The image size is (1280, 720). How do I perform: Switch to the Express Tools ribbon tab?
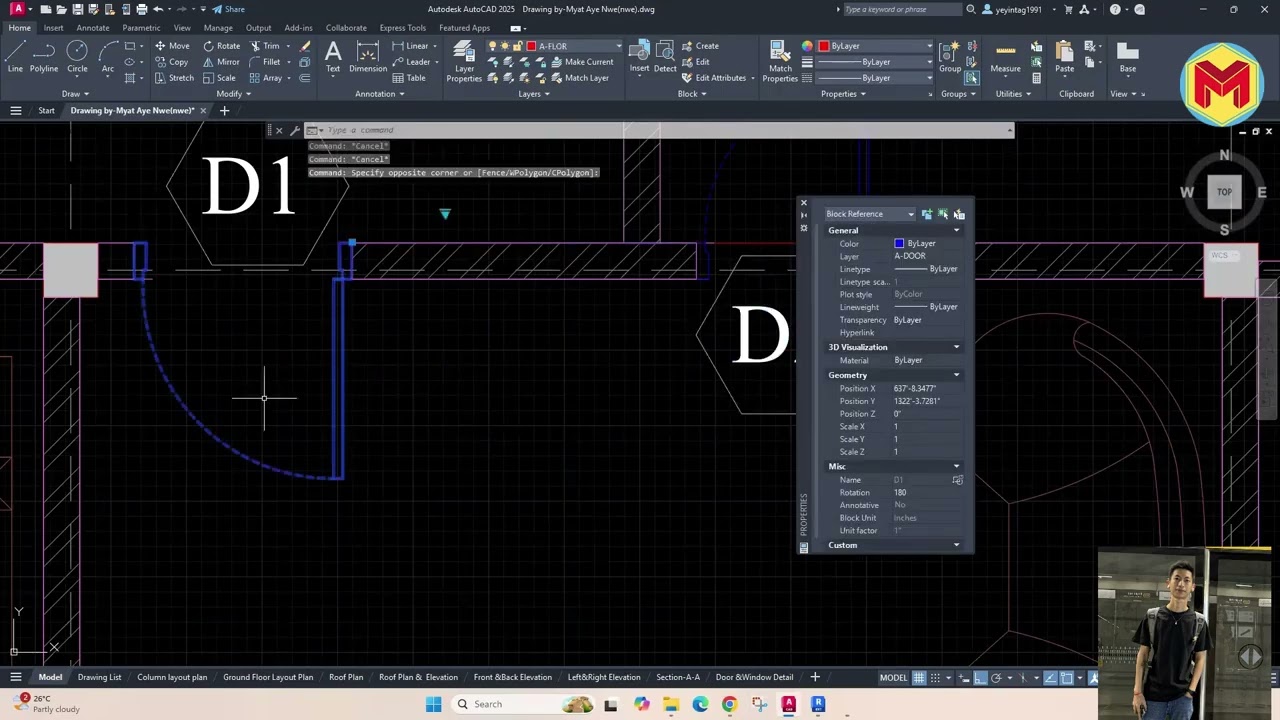pos(402,28)
